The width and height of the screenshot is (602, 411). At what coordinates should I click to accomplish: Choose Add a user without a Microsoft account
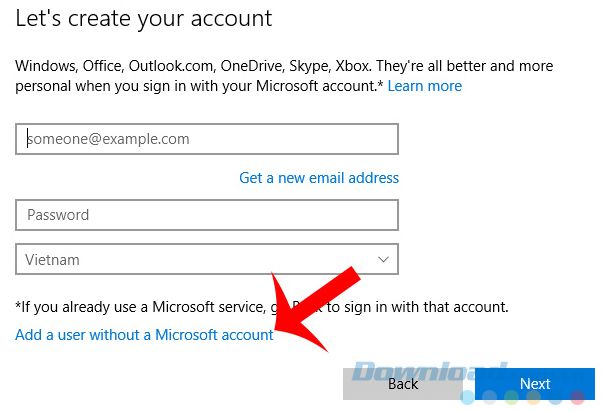click(144, 335)
